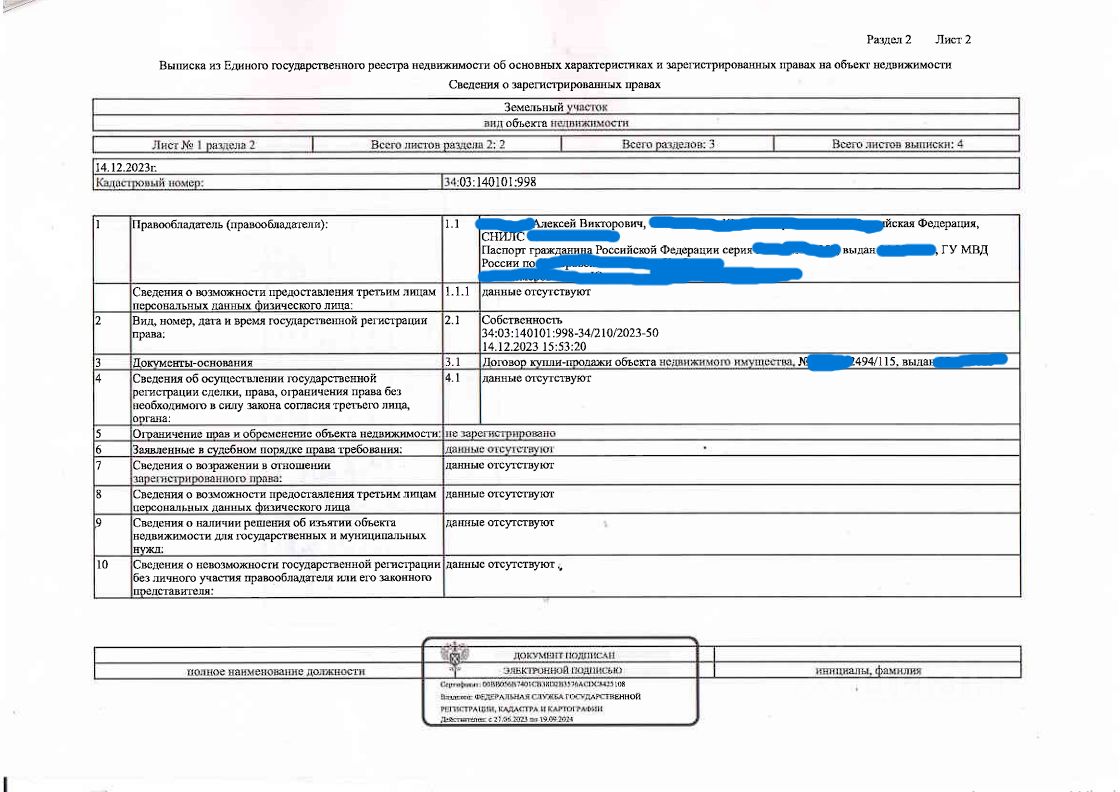
Task: Click "Всего листов раздела 2: 2"
Action: click(x=438, y=145)
